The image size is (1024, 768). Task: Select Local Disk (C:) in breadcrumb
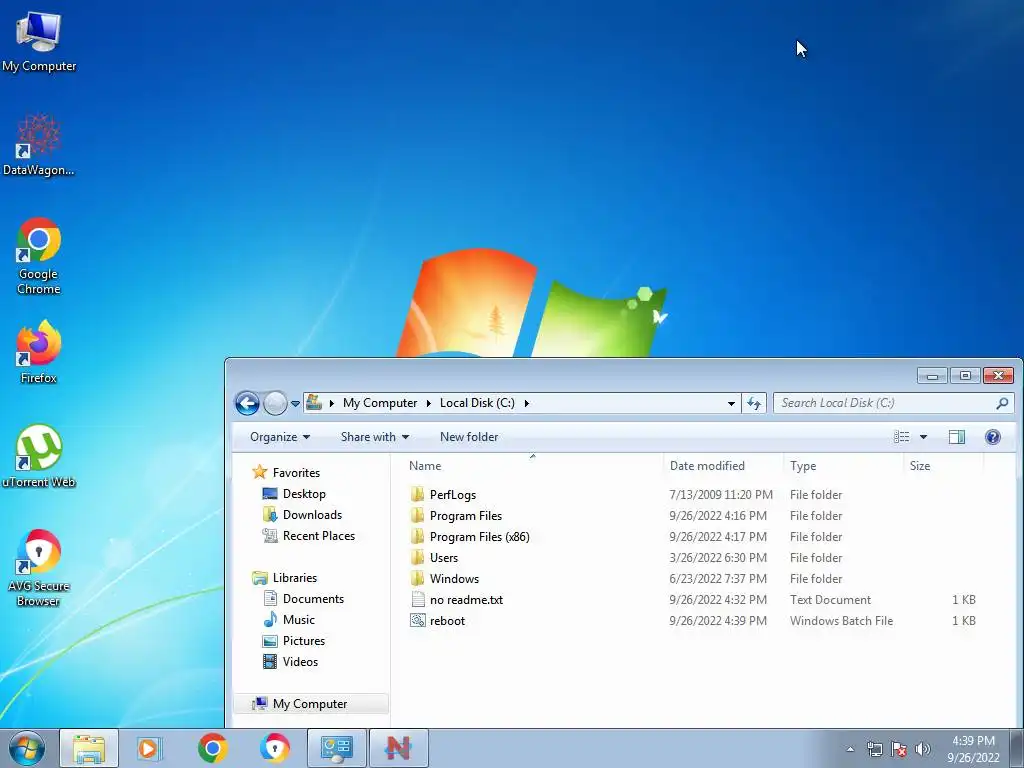(477, 403)
